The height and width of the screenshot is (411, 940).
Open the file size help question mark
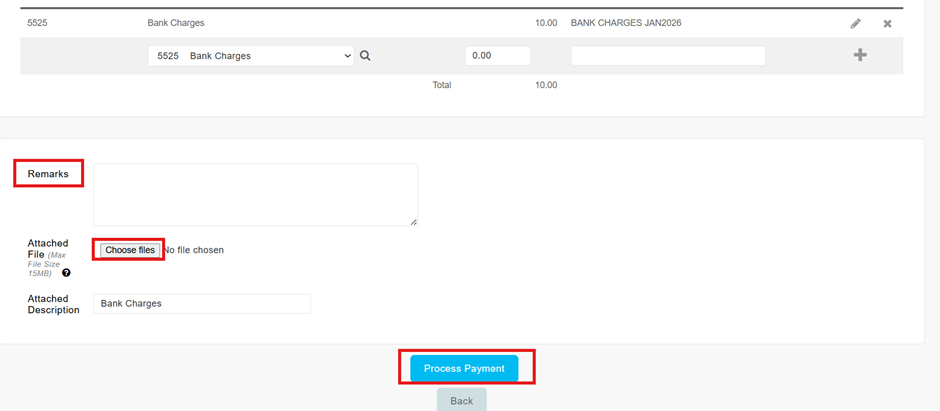67,272
